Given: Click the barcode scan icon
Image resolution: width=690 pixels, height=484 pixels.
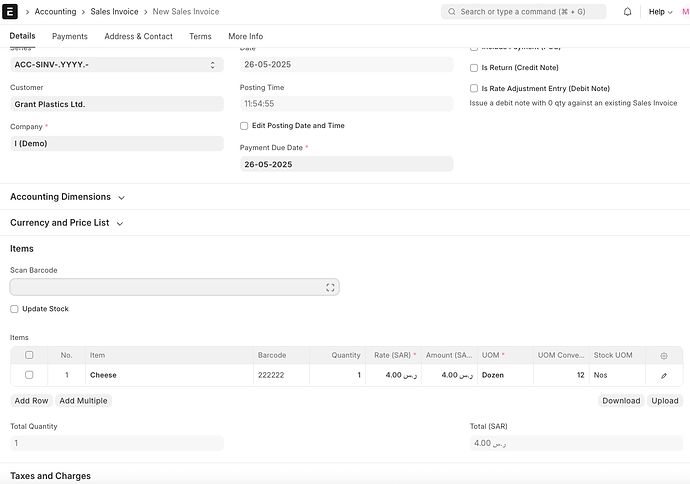Looking at the screenshot, I should [330, 287].
